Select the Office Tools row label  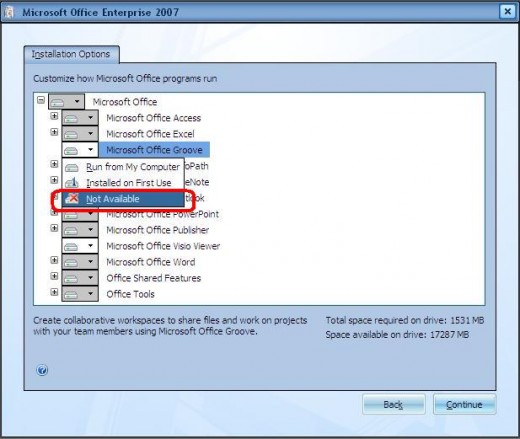click(131, 294)
